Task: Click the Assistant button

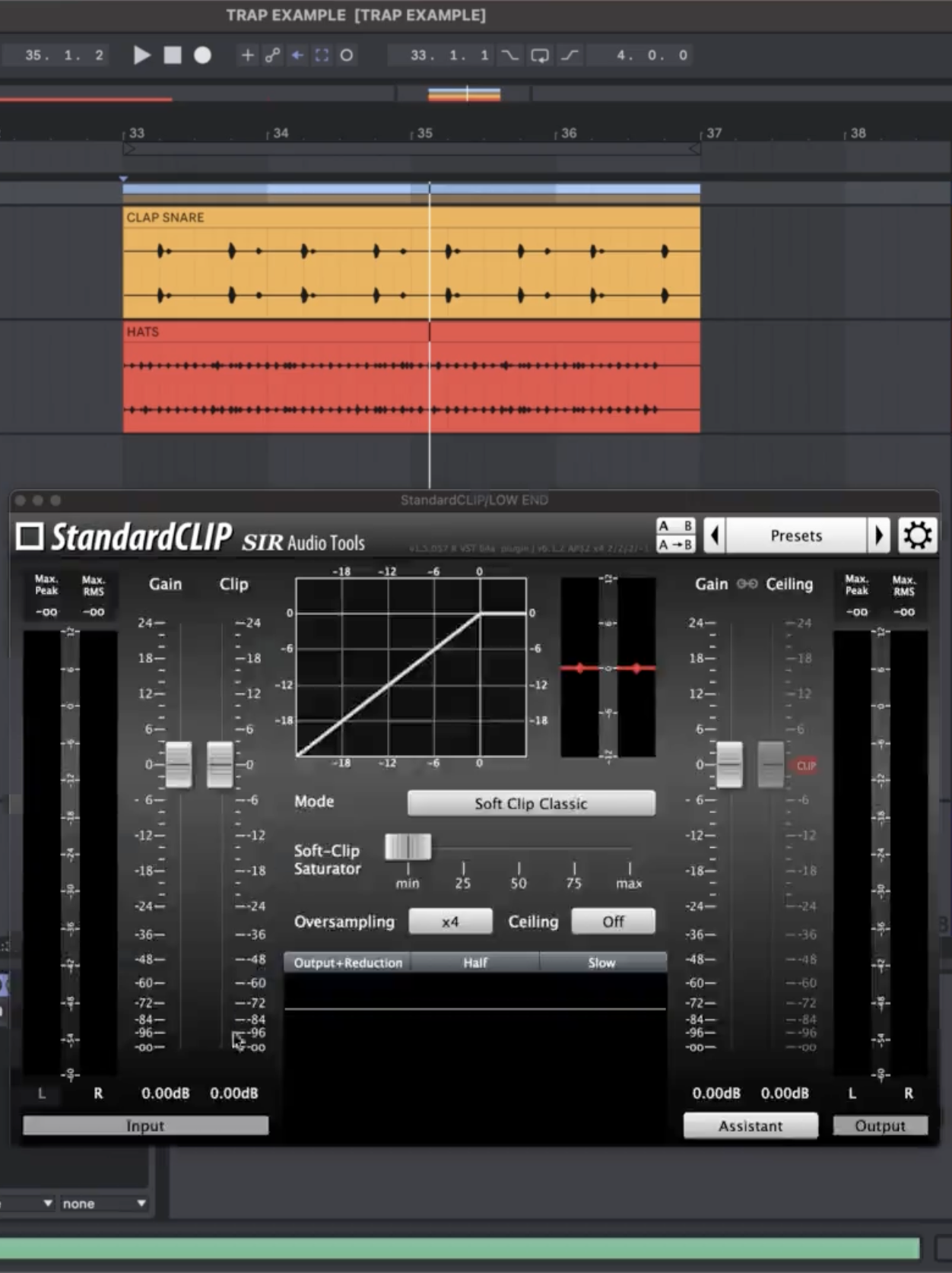Action: (750, 1125)
